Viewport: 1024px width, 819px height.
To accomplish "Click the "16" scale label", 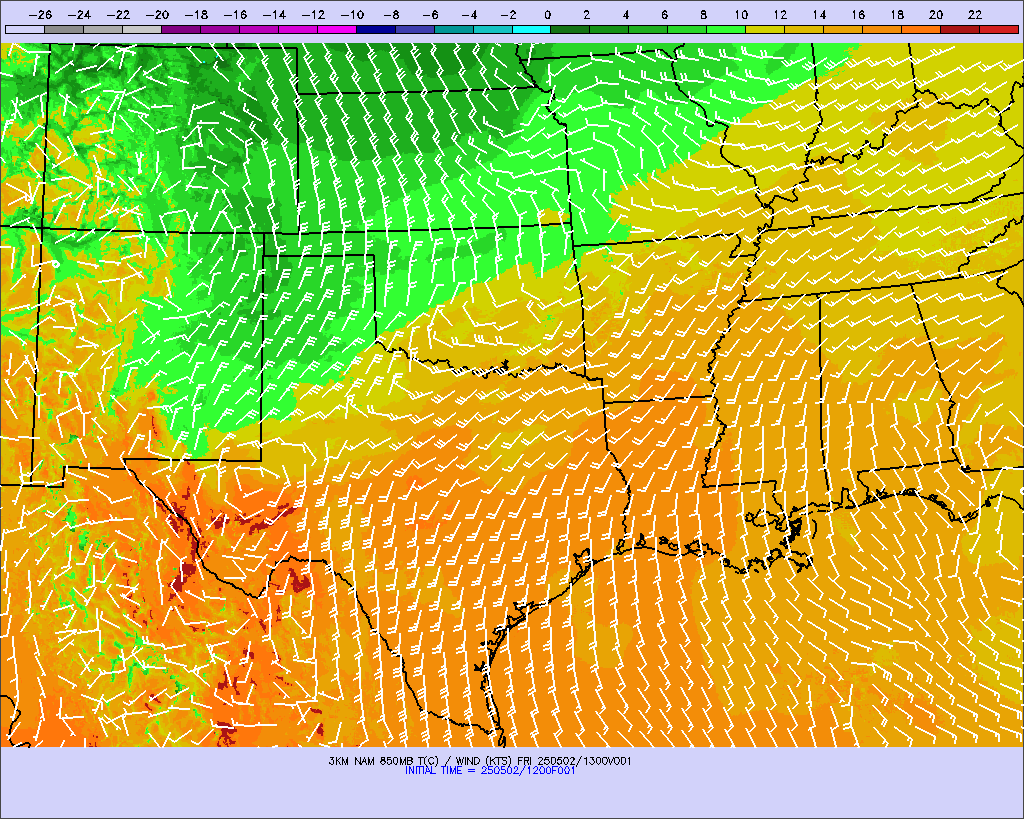I will [858, 15].
